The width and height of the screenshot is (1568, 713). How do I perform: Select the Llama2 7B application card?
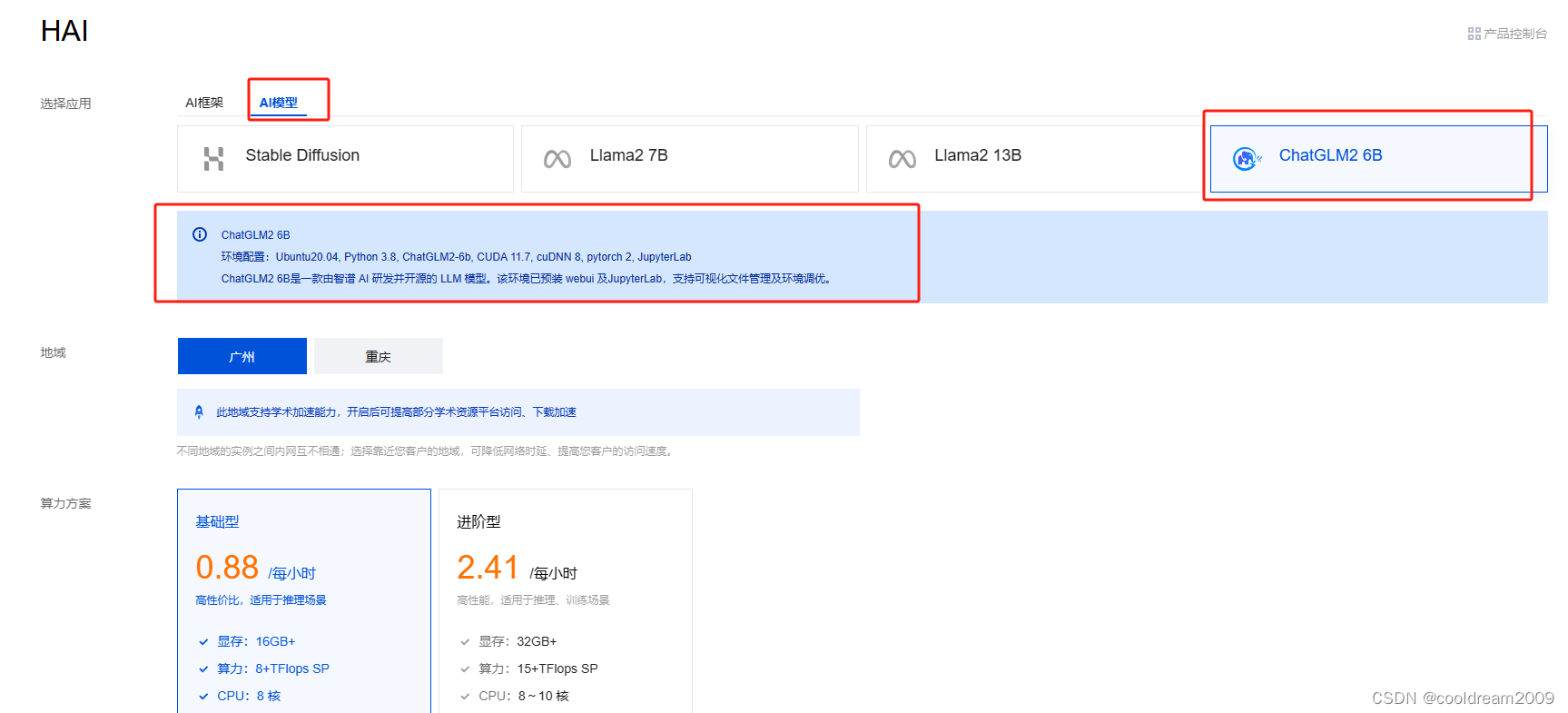coord(690,159)
